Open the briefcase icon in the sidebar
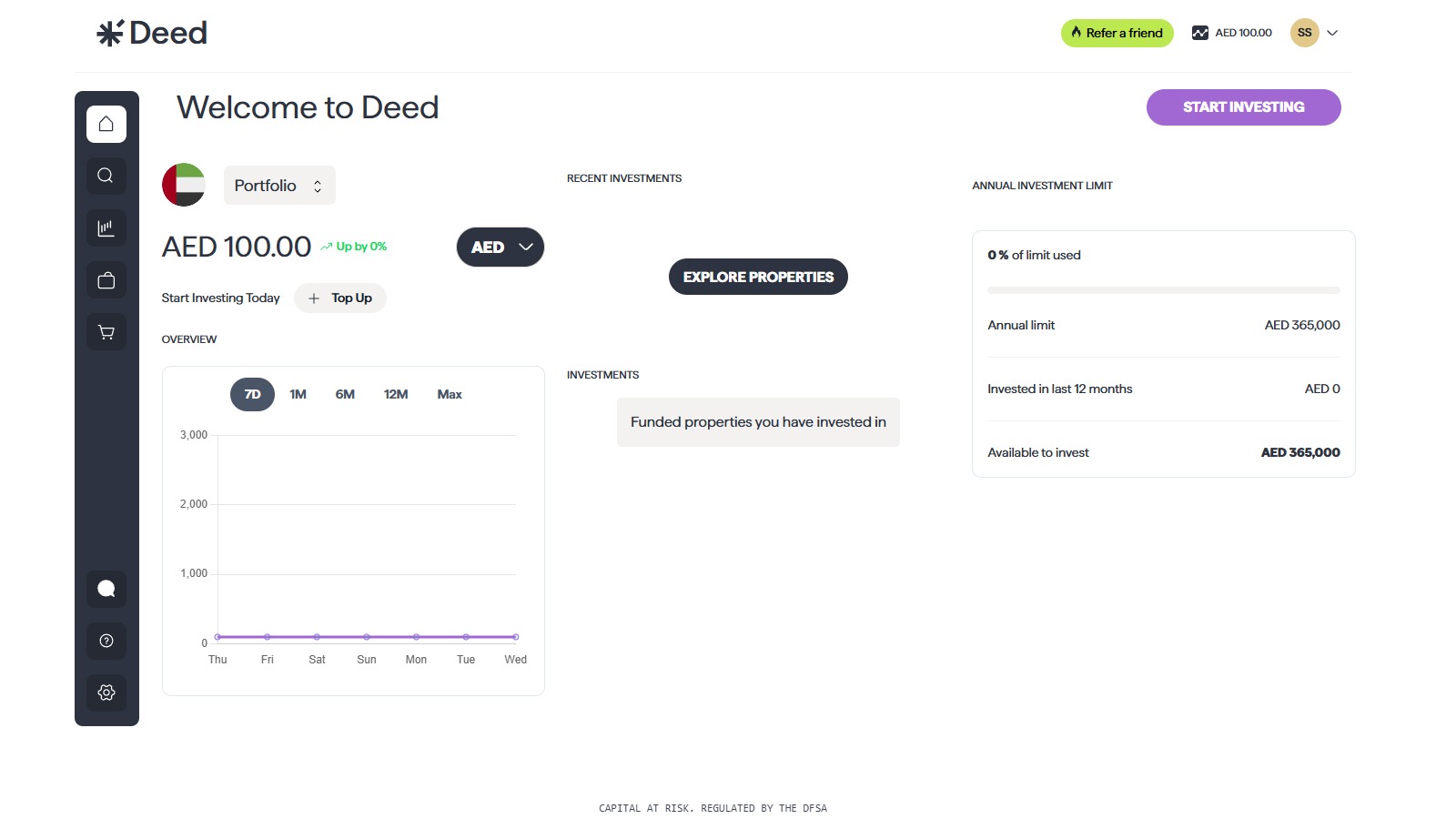The width and height of the screenshot is (1456, 819). click(x=106, y=279)
